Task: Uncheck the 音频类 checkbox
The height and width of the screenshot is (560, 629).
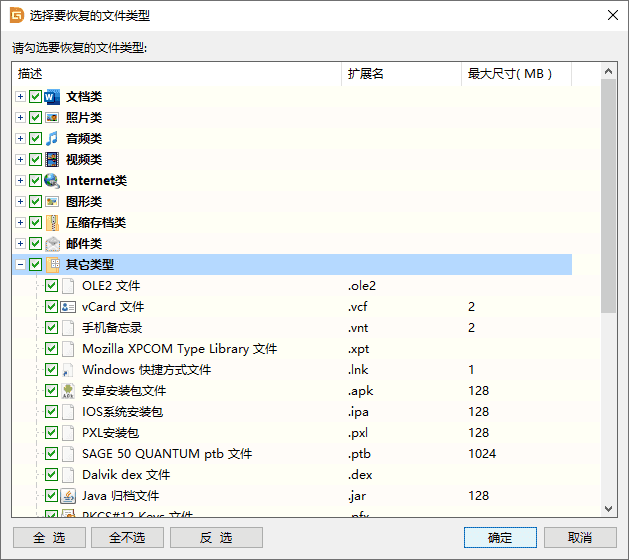Action: click(x=35, y=138)
